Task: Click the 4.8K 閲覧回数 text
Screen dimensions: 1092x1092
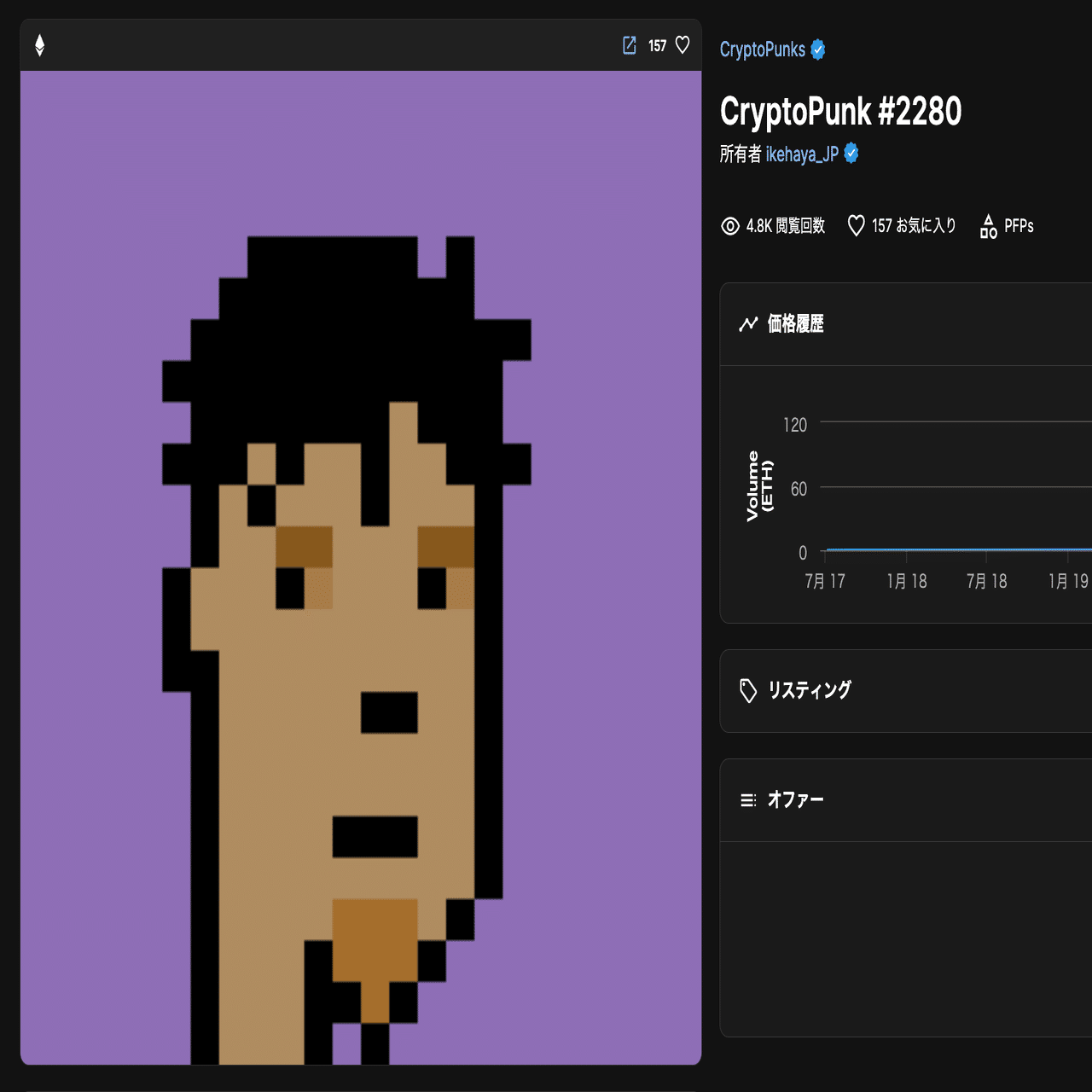Action: (x=786, y=226)
